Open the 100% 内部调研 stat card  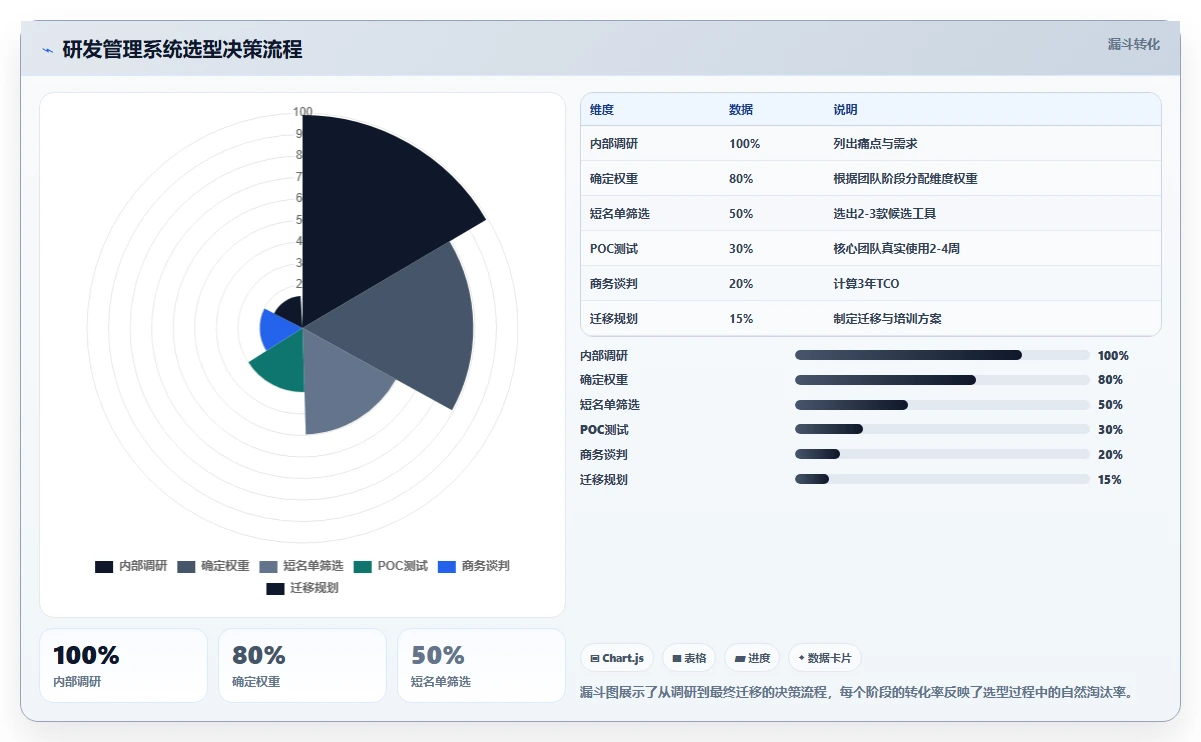coord(123,666)
